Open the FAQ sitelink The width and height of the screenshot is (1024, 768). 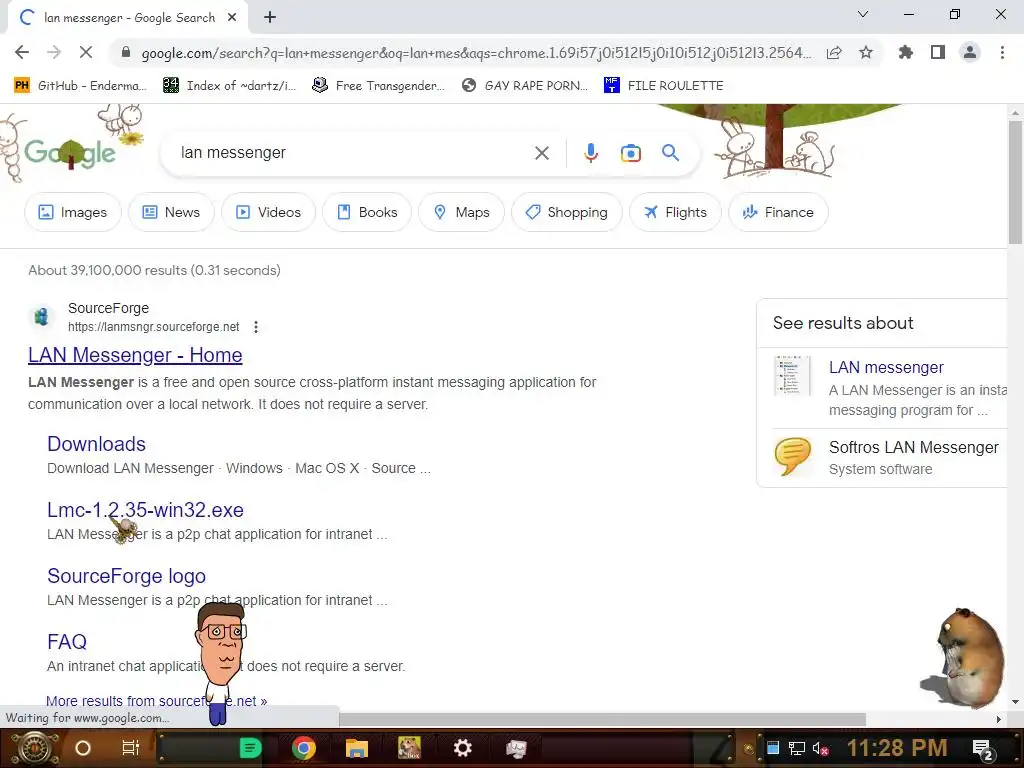(67, 642)
